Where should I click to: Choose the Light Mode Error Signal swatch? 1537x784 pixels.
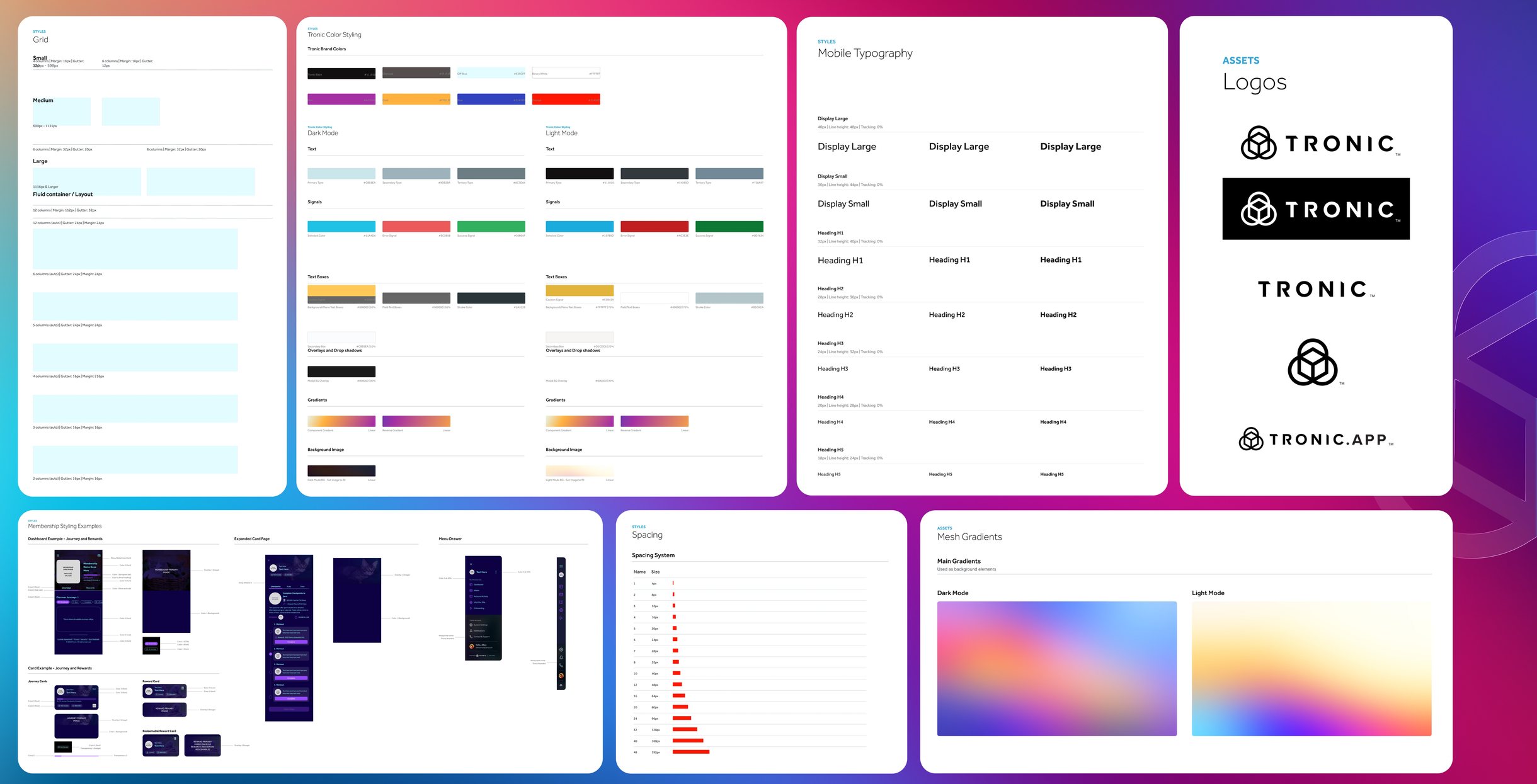pos(654,226)
